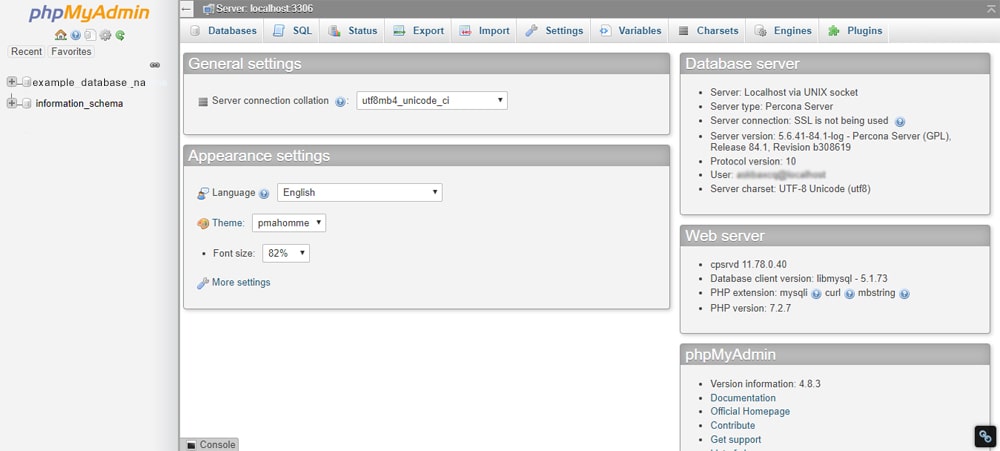
Task: Reload navigation panel with green refresh icon
Action: pyautogui.click(x=120, y=35)
